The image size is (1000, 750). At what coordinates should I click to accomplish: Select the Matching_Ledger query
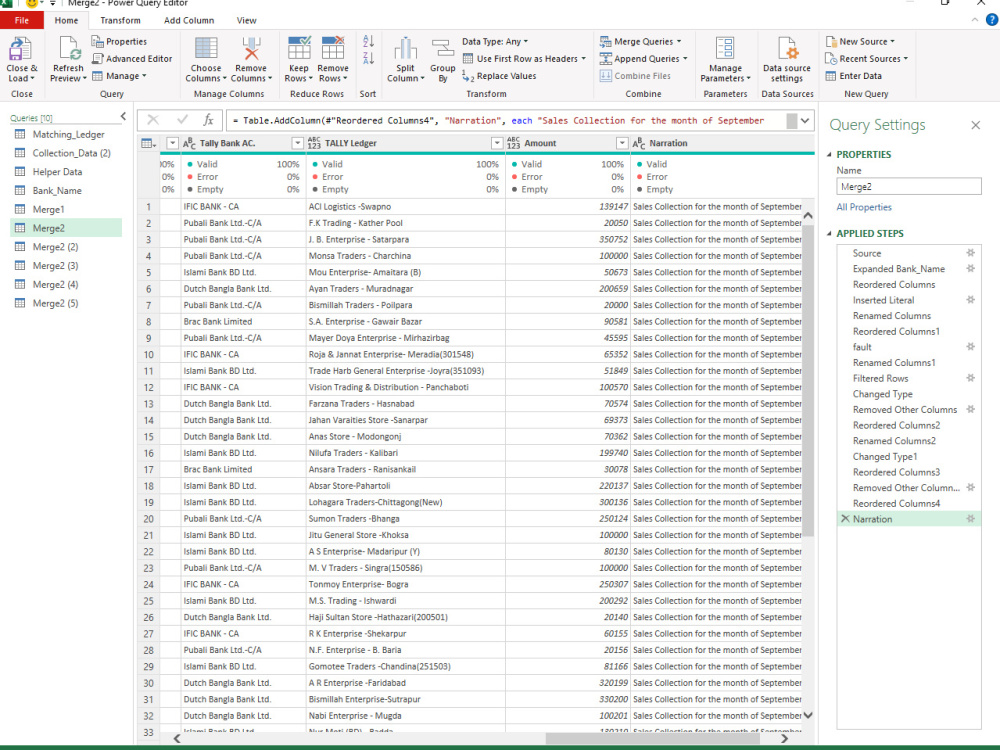coord(66,135)
